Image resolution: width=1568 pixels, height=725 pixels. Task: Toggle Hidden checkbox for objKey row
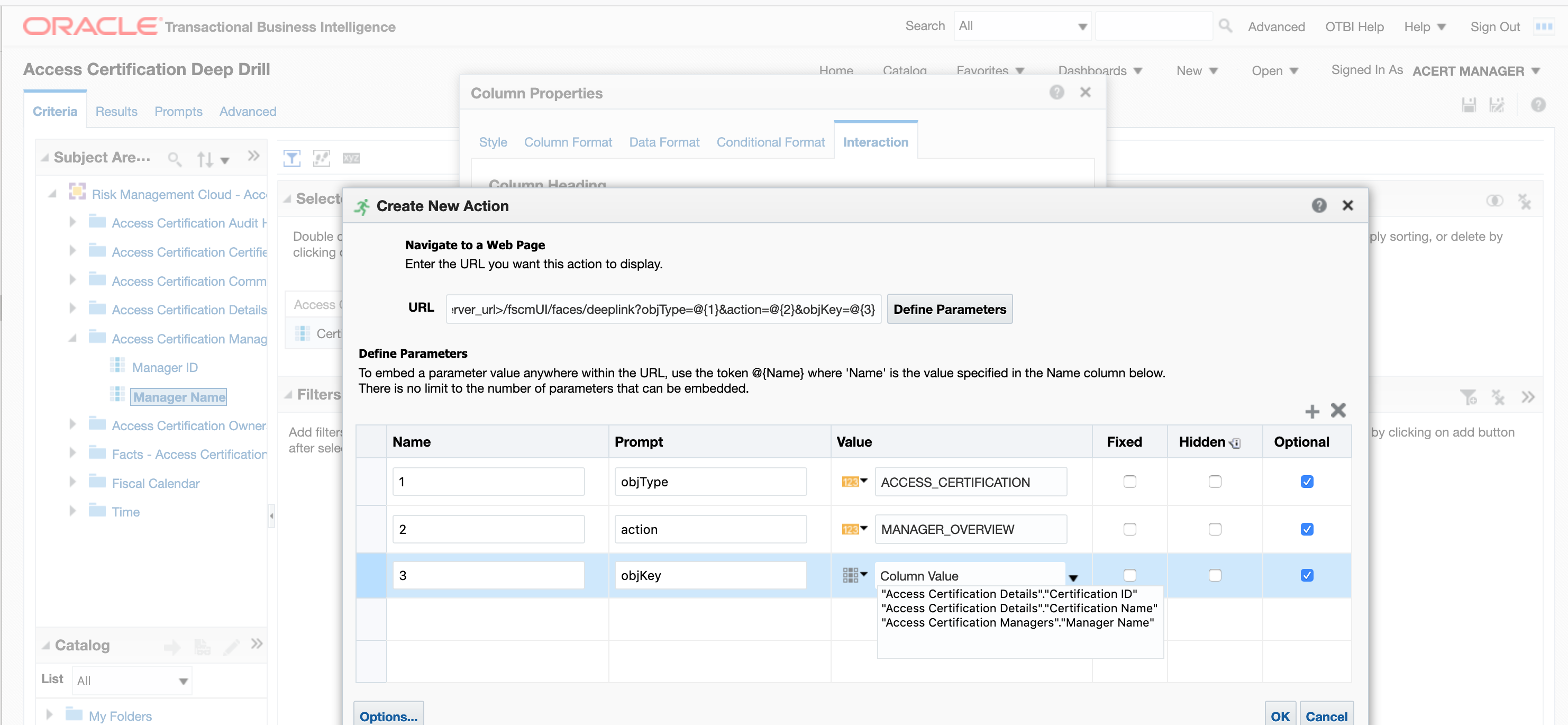(x=1215, y=575)
